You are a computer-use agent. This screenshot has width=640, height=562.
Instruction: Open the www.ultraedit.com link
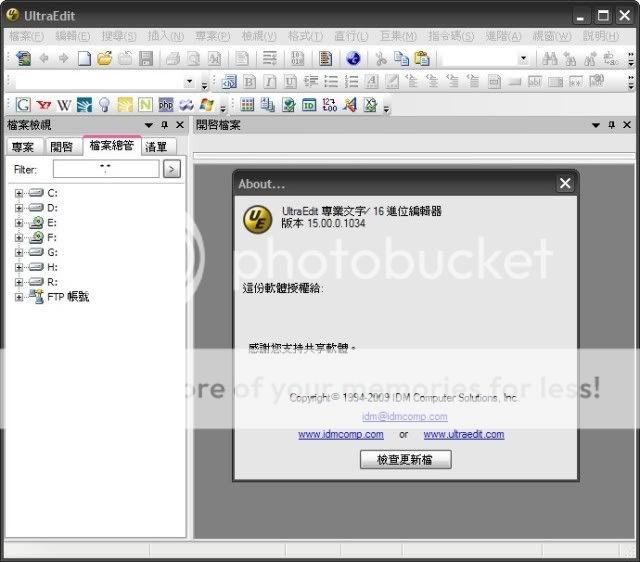(463, 435)
